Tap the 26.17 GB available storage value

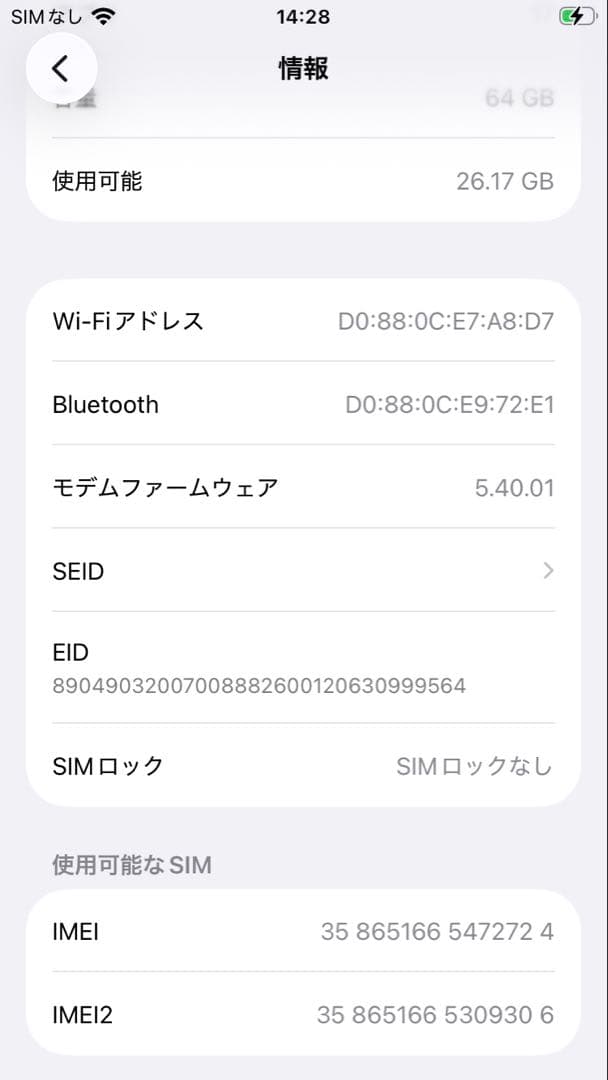coord(505,182)
